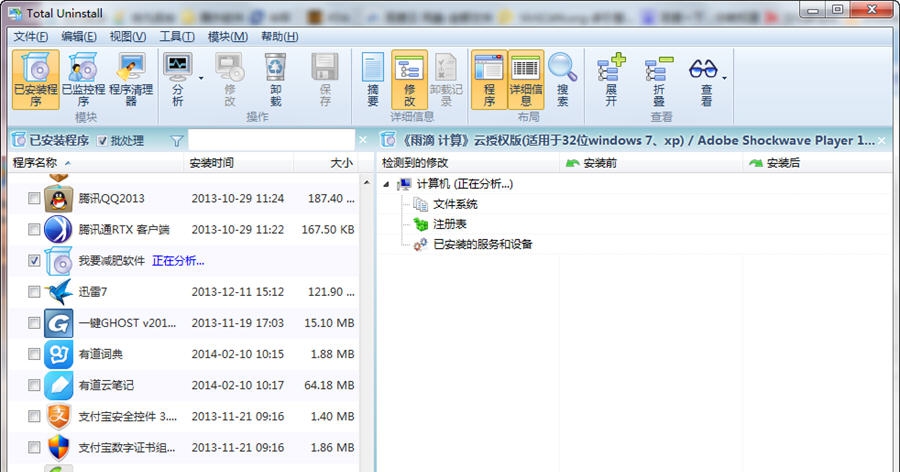Open the 分析 dropdown arrow

[x=201, y=78]
